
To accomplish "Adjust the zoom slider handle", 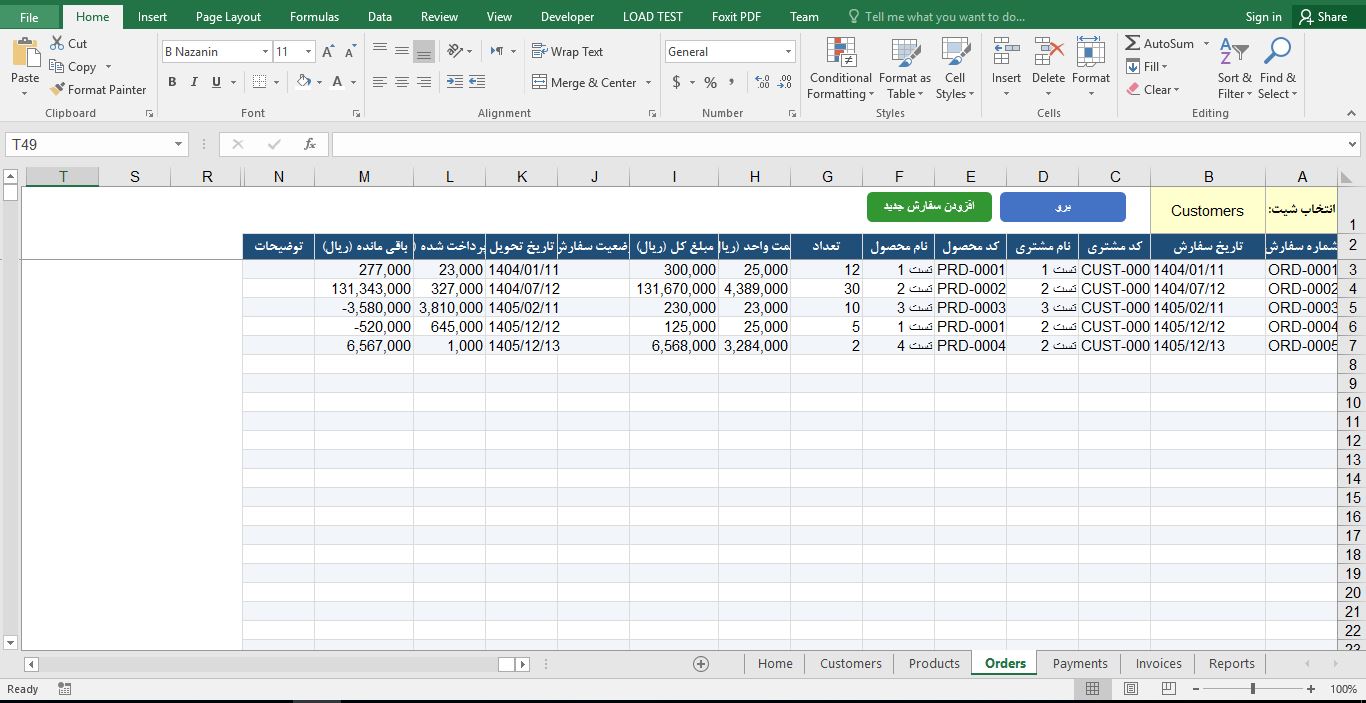I will click(1252, 689).
